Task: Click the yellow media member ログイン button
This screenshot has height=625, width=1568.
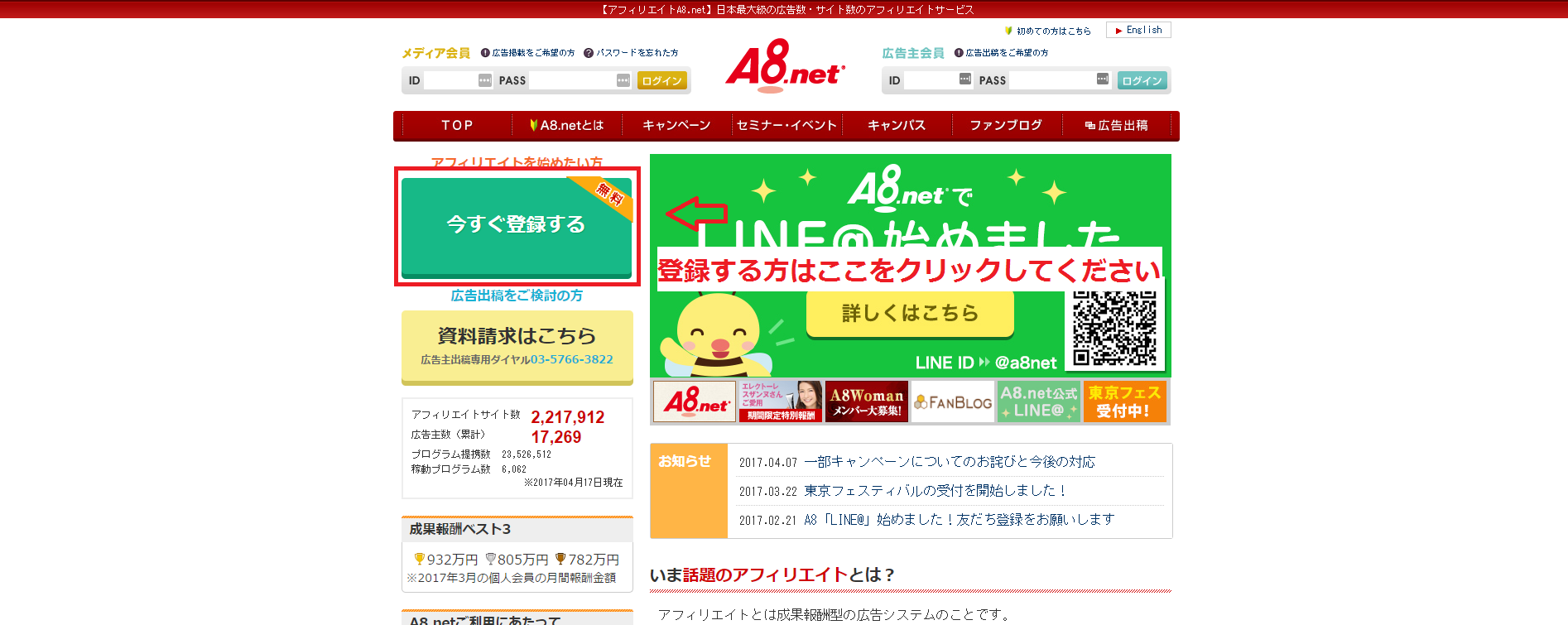Action: tap(661, 80)
